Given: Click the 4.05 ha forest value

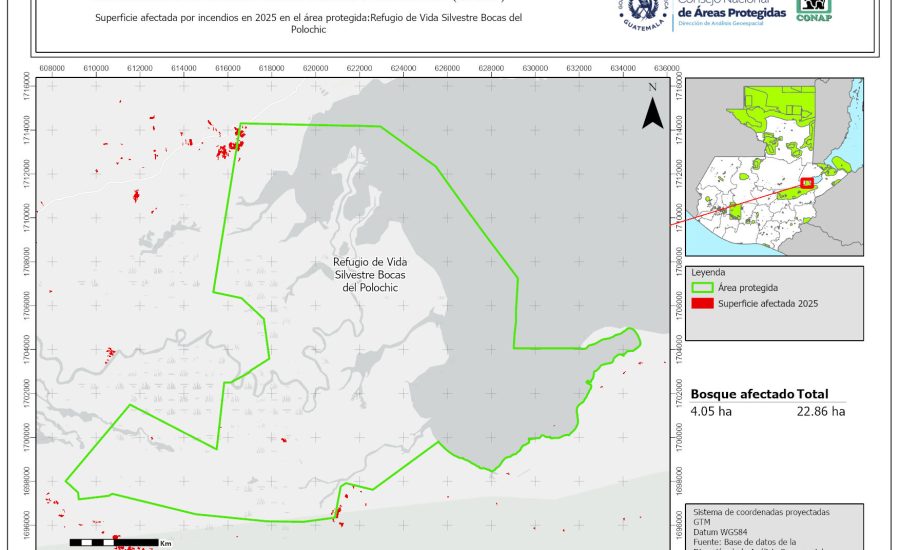Looking at the screenshot, I should pyautogui.click(x=710, y=411).
